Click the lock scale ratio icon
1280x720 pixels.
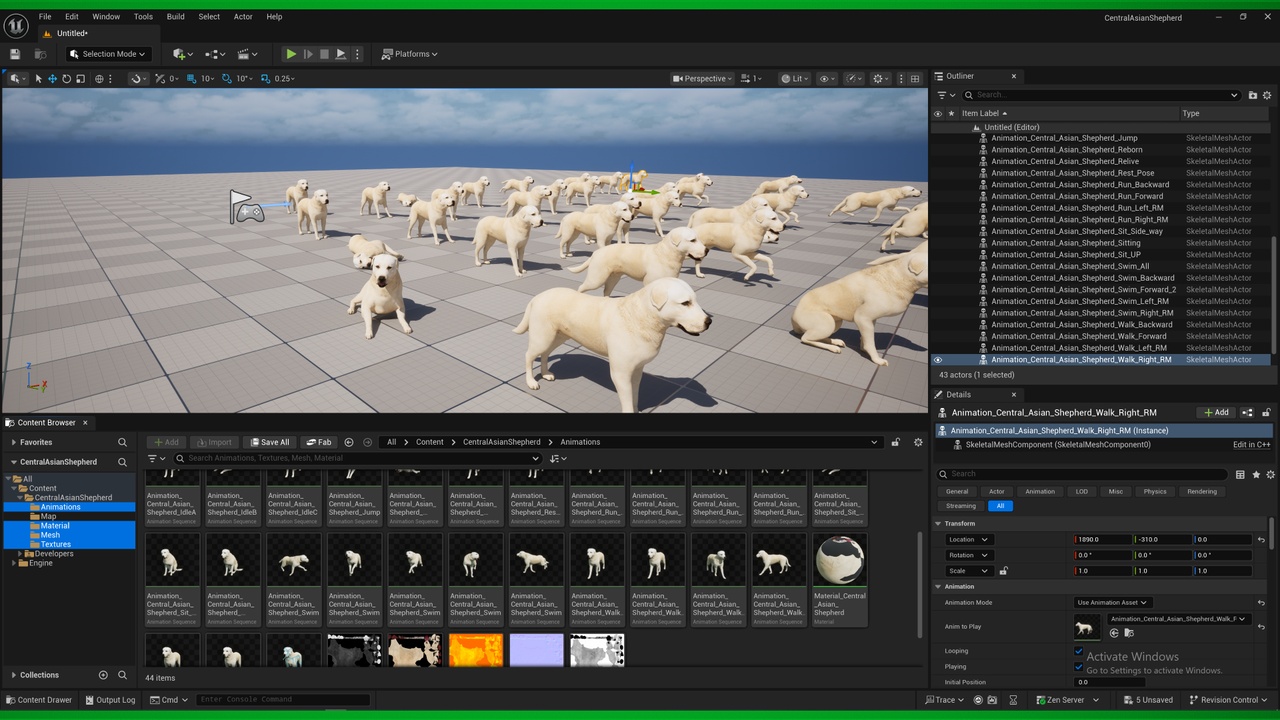[1003, 571]
